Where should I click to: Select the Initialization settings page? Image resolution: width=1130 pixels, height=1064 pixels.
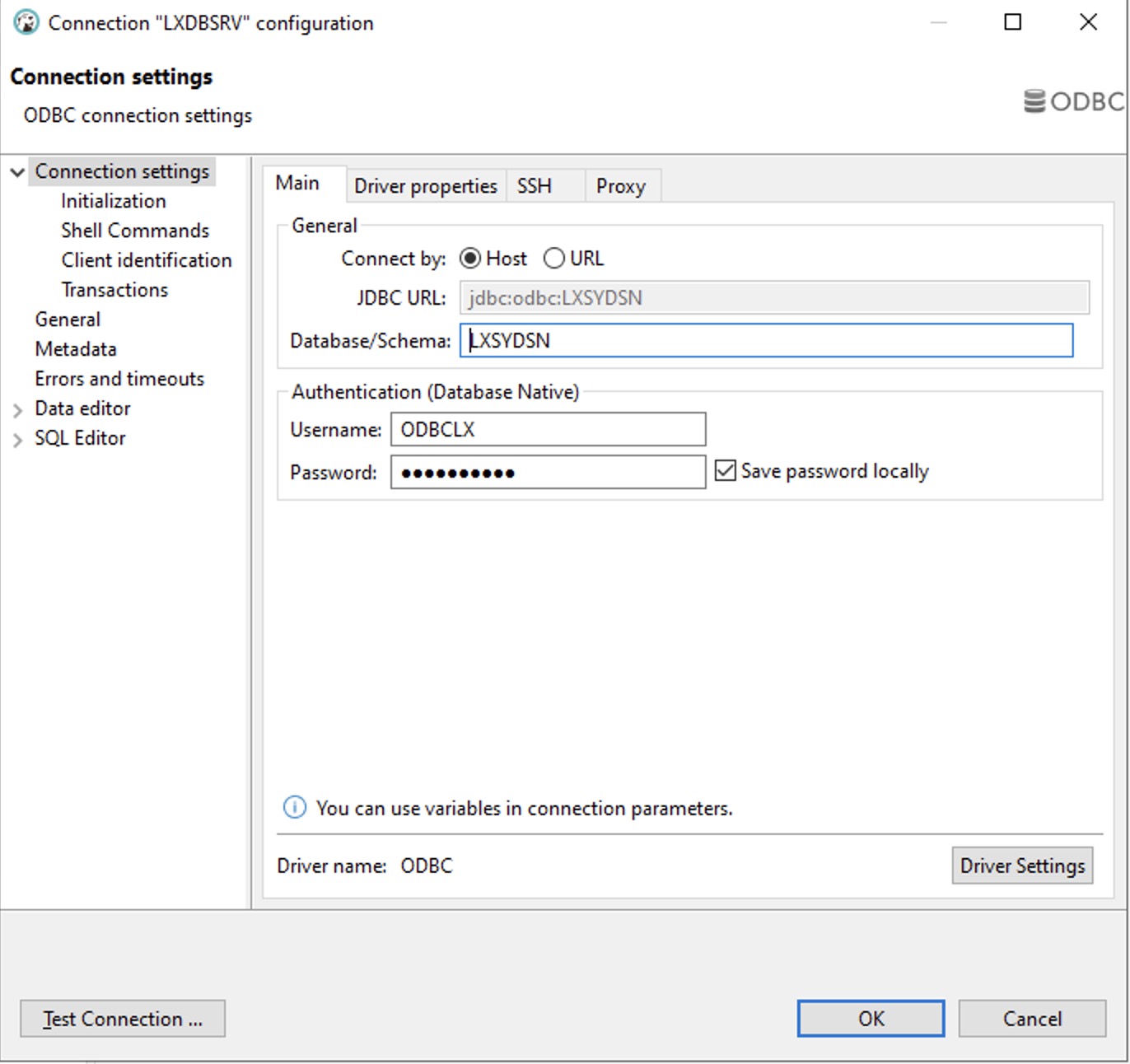tap(113, 201)
